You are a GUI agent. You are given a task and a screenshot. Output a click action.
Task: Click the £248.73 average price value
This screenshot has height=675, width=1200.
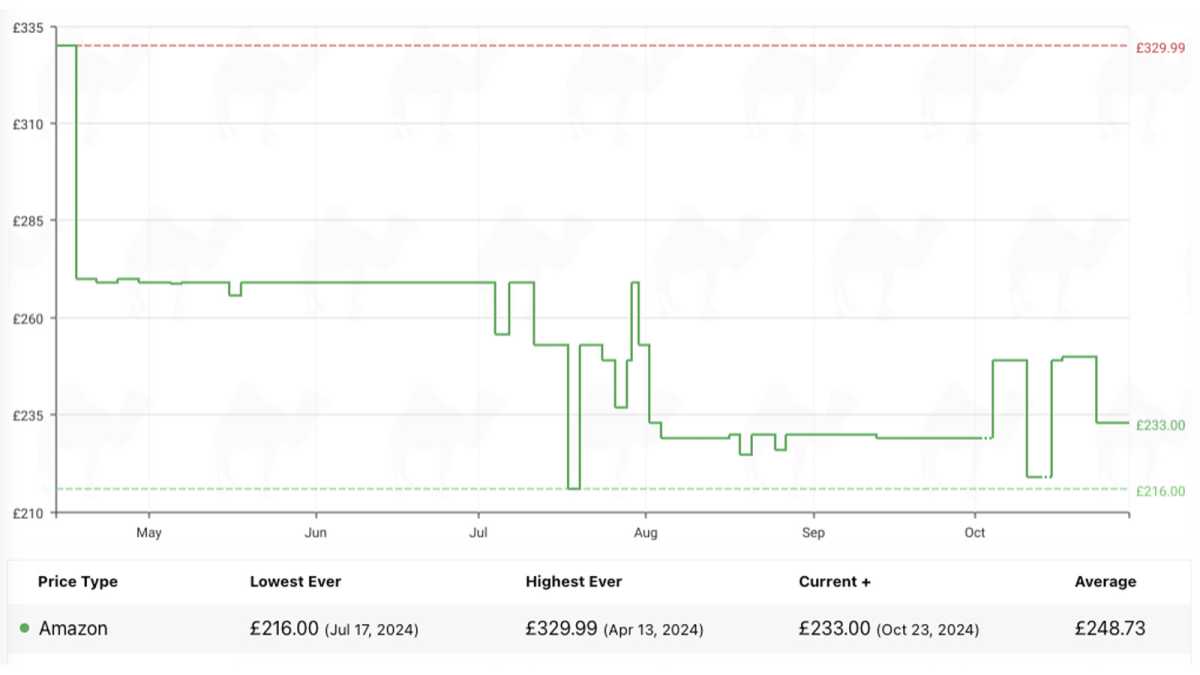[1110, 629]
